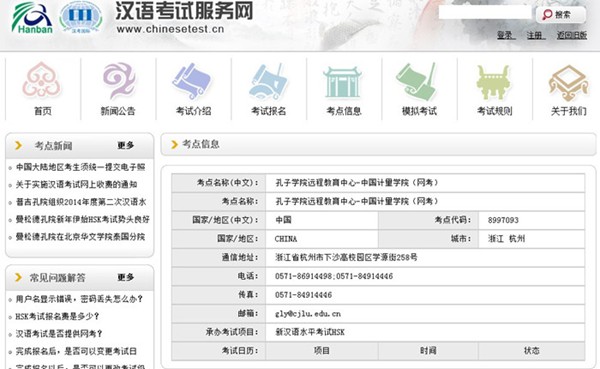The height and width of the screenshot is (369, 600).
Task: Click the round blue 汉考国际 logo
Action: 81,18
